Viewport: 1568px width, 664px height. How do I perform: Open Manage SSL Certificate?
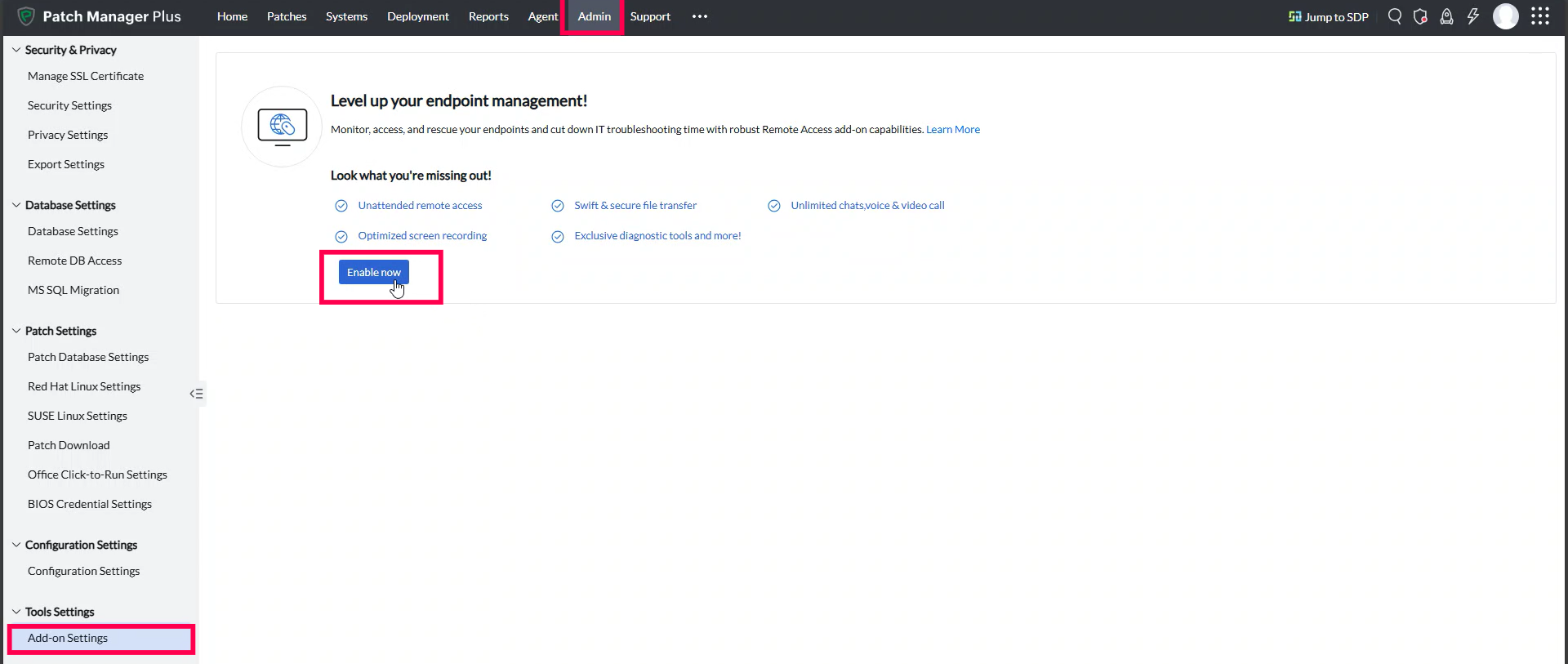[x=86, y=76]
